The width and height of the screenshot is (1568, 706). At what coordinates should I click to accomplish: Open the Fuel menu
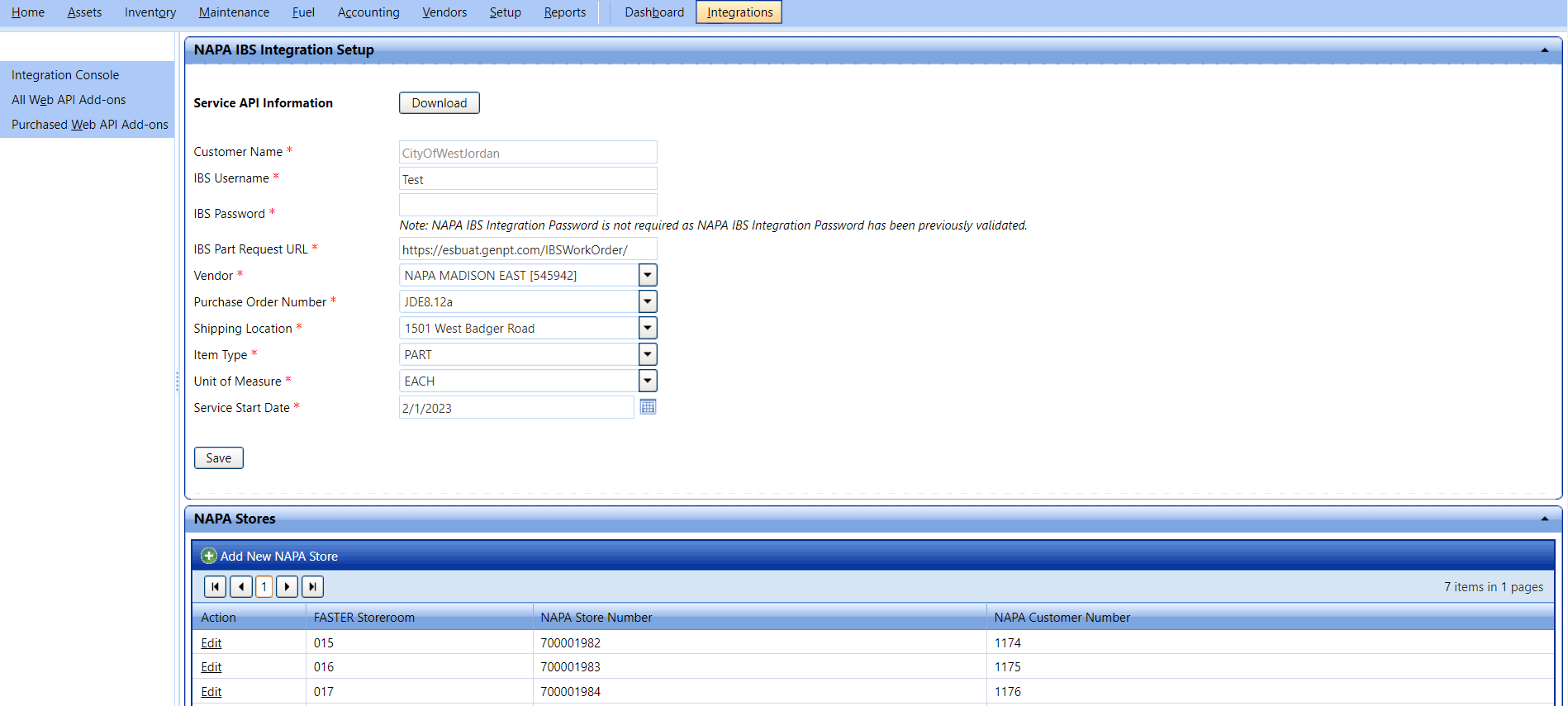(303, 12)
